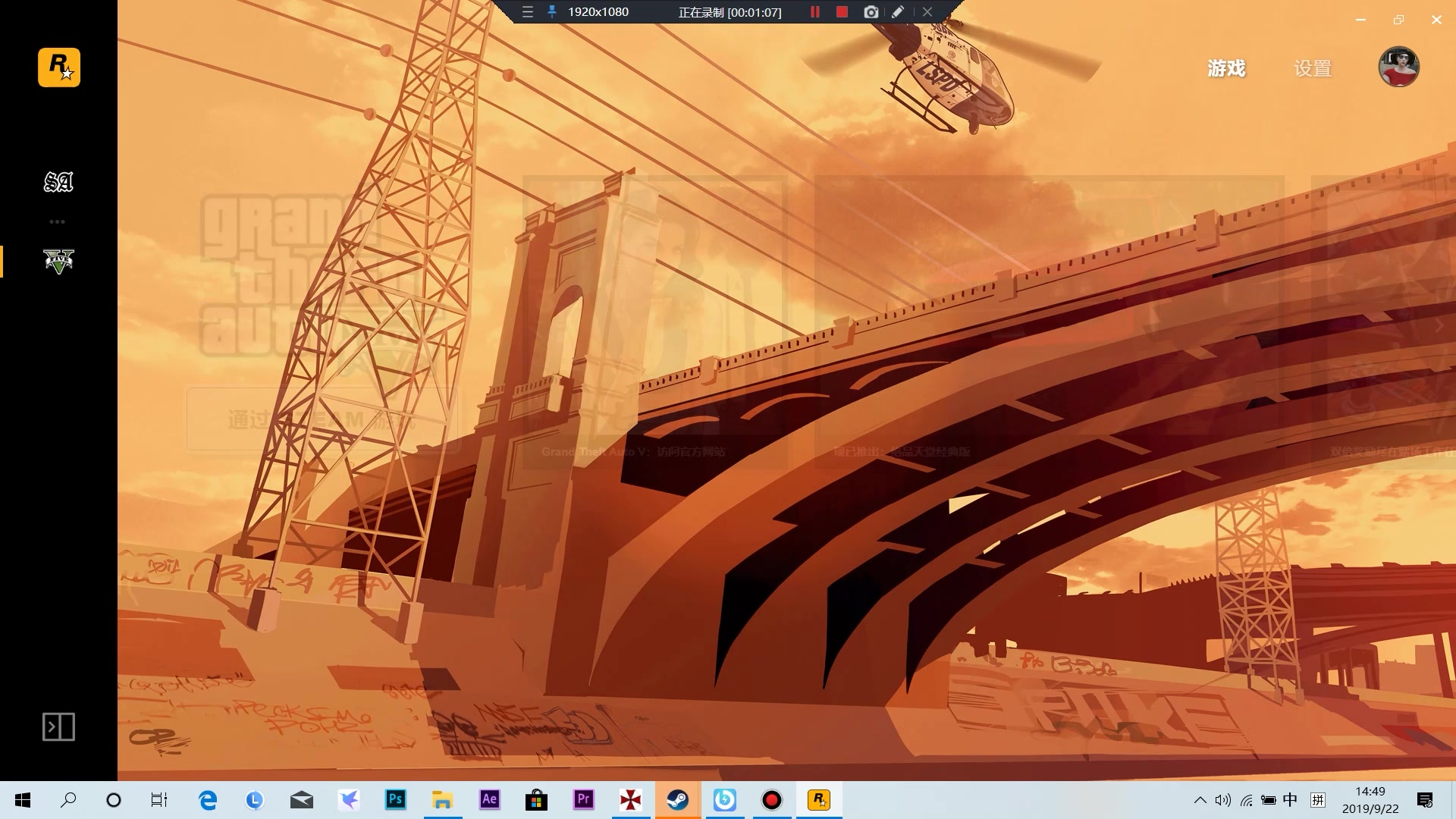This screenshot has width=1456, height=819.
Task: Click the Rockstar Games logo icon
Action: pos(59,67)
